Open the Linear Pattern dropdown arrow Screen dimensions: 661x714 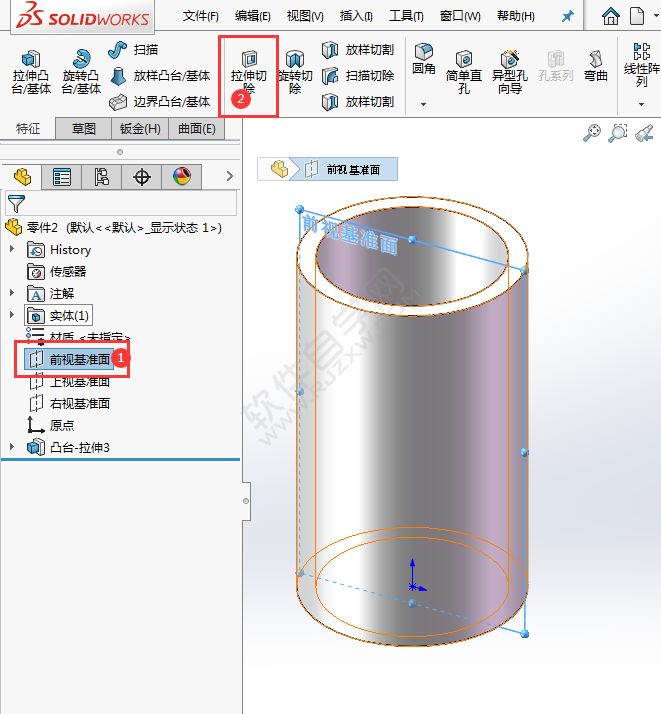(641, 104)
